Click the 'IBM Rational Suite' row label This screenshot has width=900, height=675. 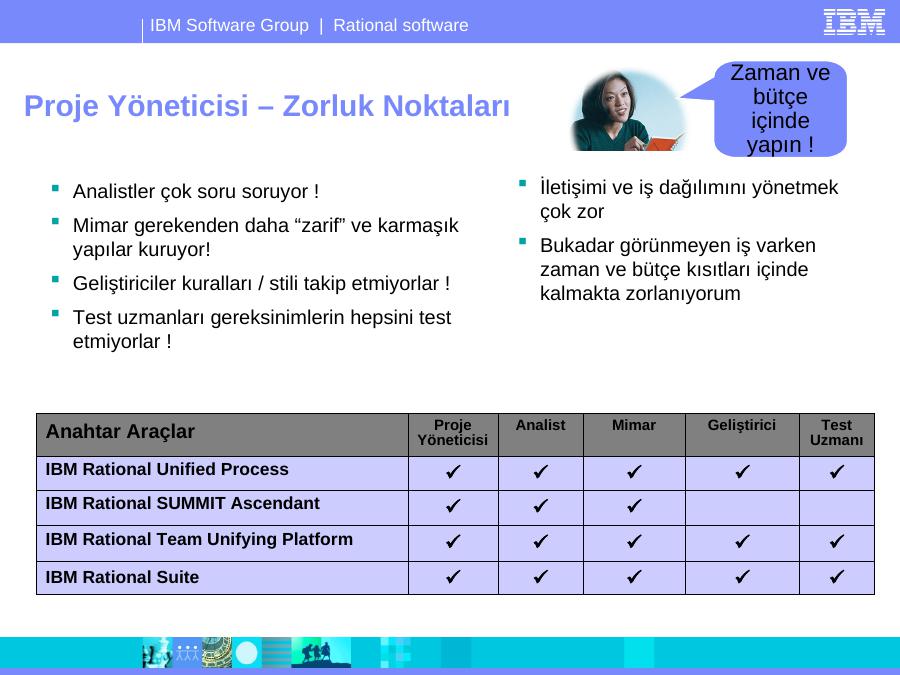pos(122,577)
